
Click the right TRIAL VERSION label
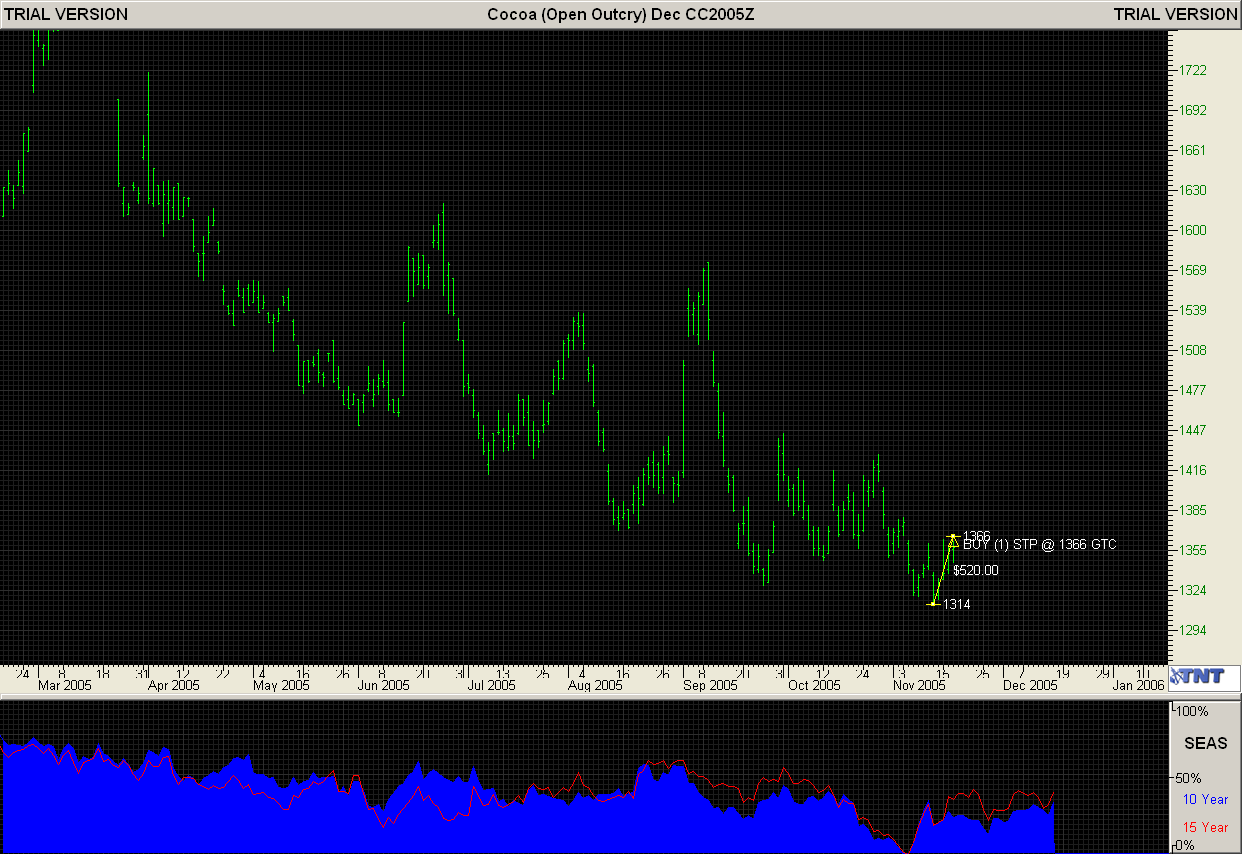coord(1175,14)
